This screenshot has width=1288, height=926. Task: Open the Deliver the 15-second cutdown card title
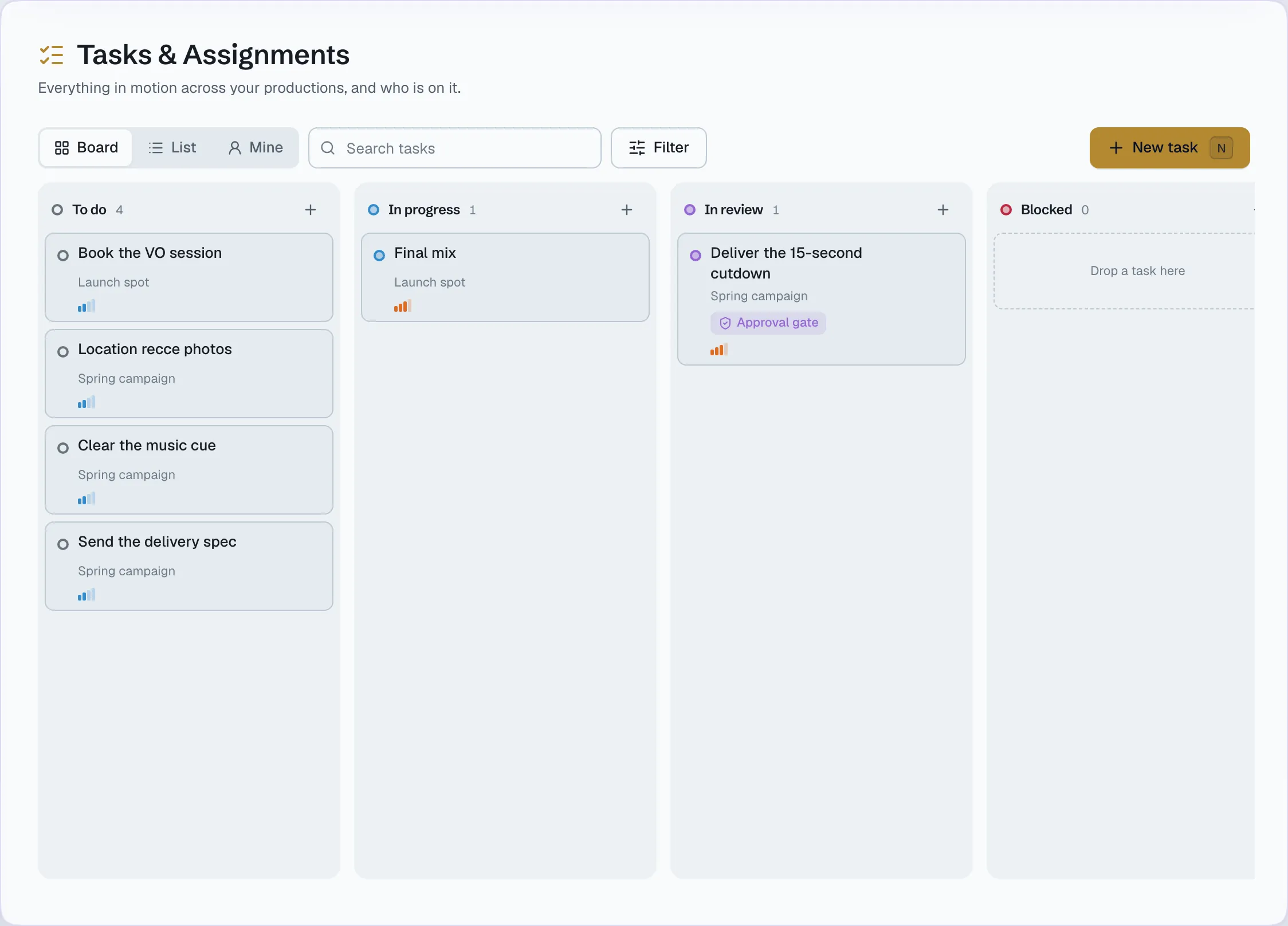coord(786,263)
